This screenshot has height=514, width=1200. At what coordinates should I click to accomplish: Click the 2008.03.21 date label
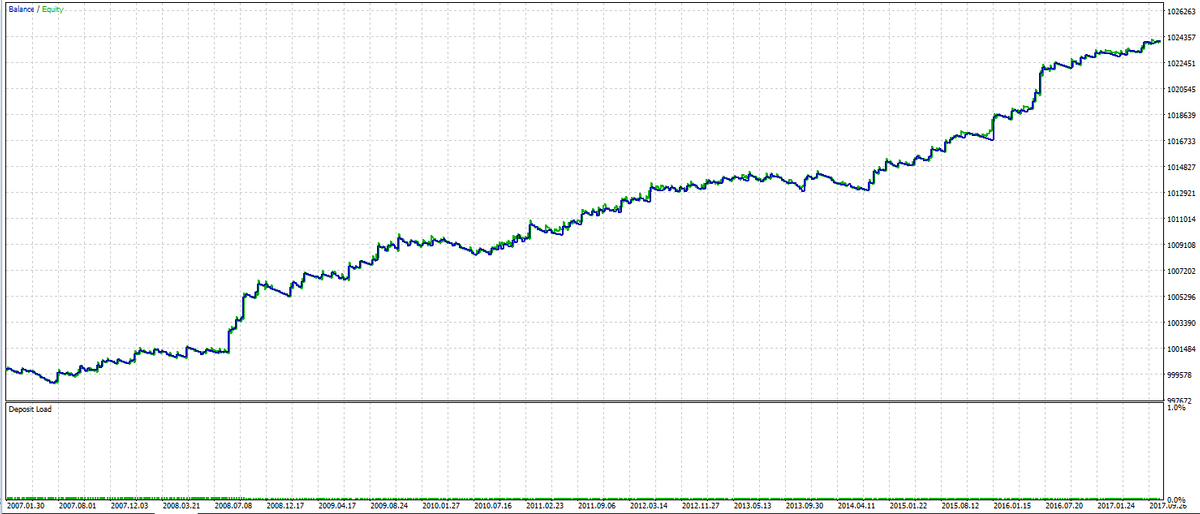tap(180, 507)
